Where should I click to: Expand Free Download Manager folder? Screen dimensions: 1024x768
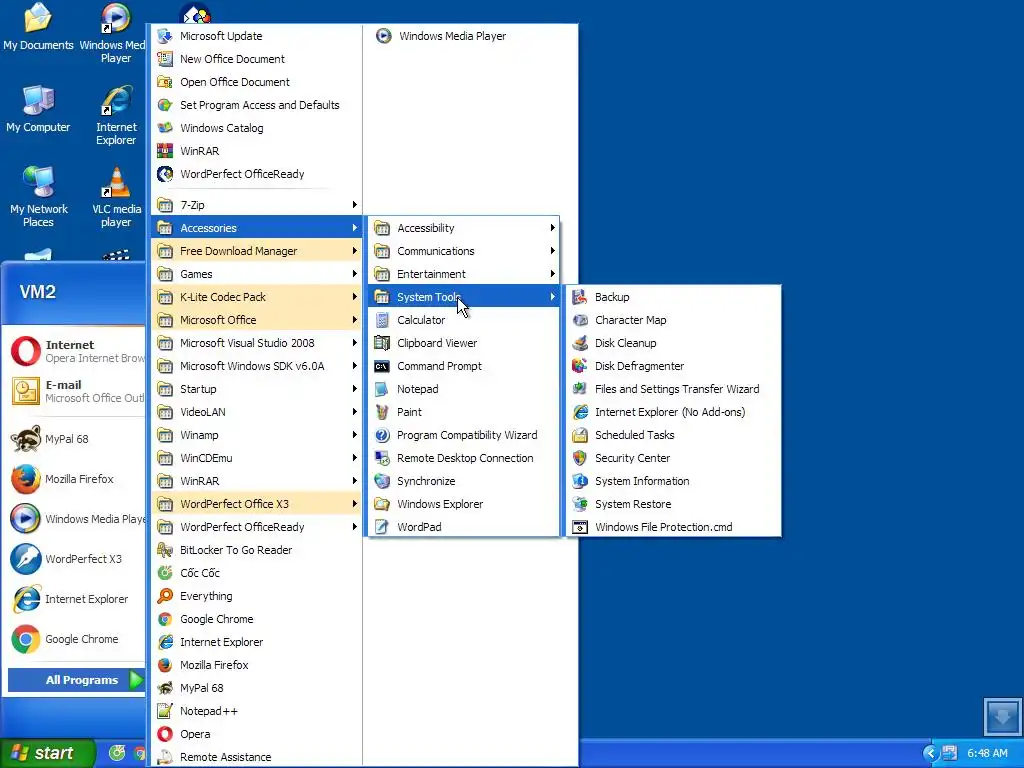pyautogui.click(x=256, y=251)
